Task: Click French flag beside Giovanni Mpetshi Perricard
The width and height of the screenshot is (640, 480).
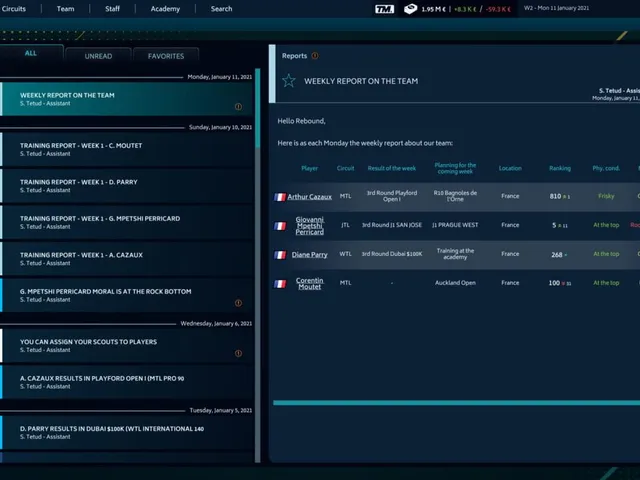Action: [x=280, y=226]
